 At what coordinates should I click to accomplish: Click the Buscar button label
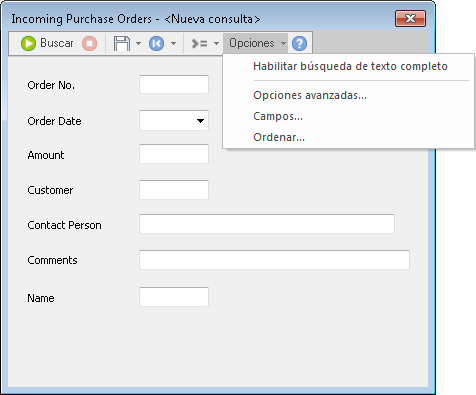pos(57,43)
